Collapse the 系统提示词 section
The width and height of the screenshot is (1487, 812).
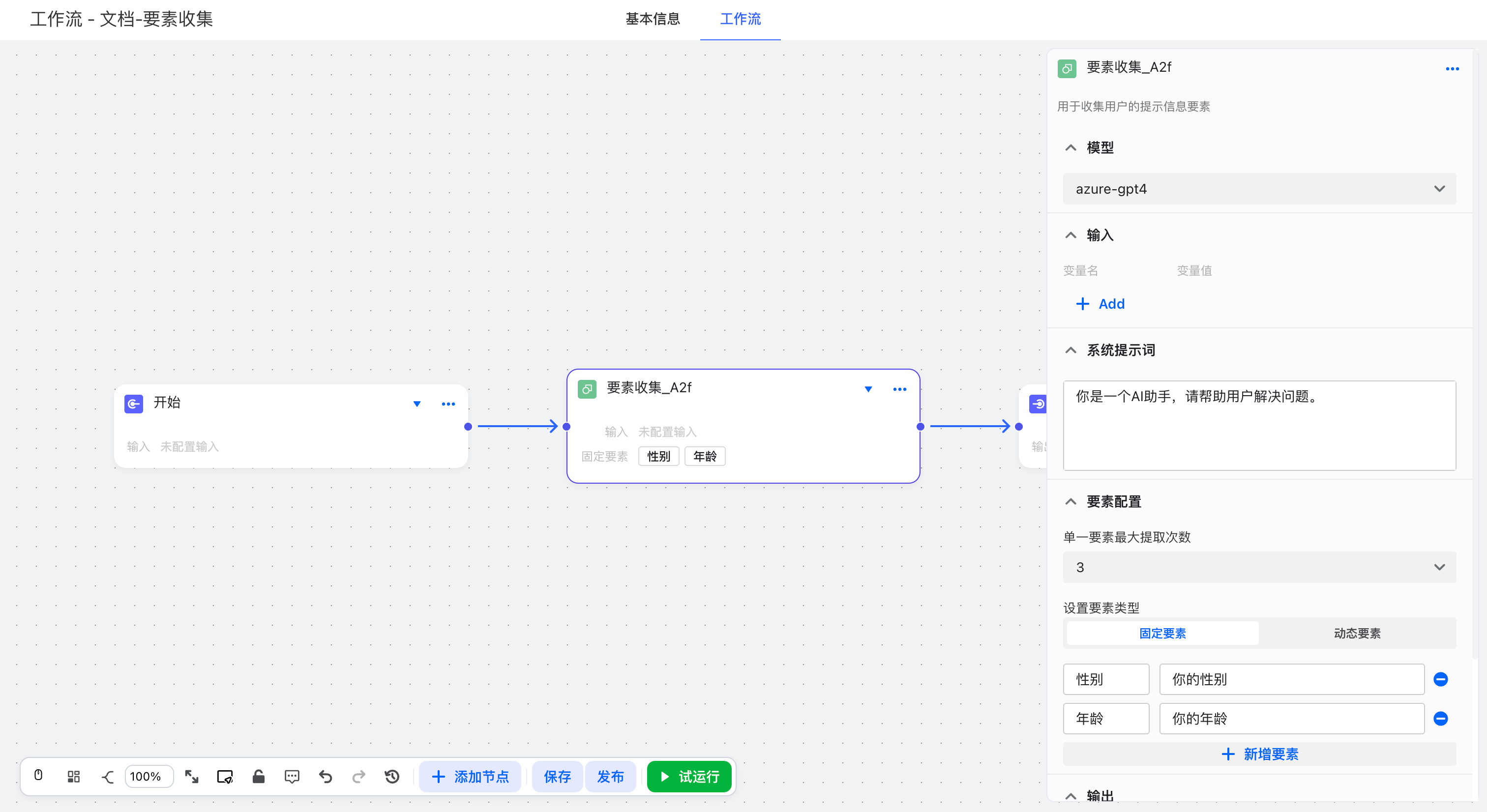click(x=1071, y=350)
